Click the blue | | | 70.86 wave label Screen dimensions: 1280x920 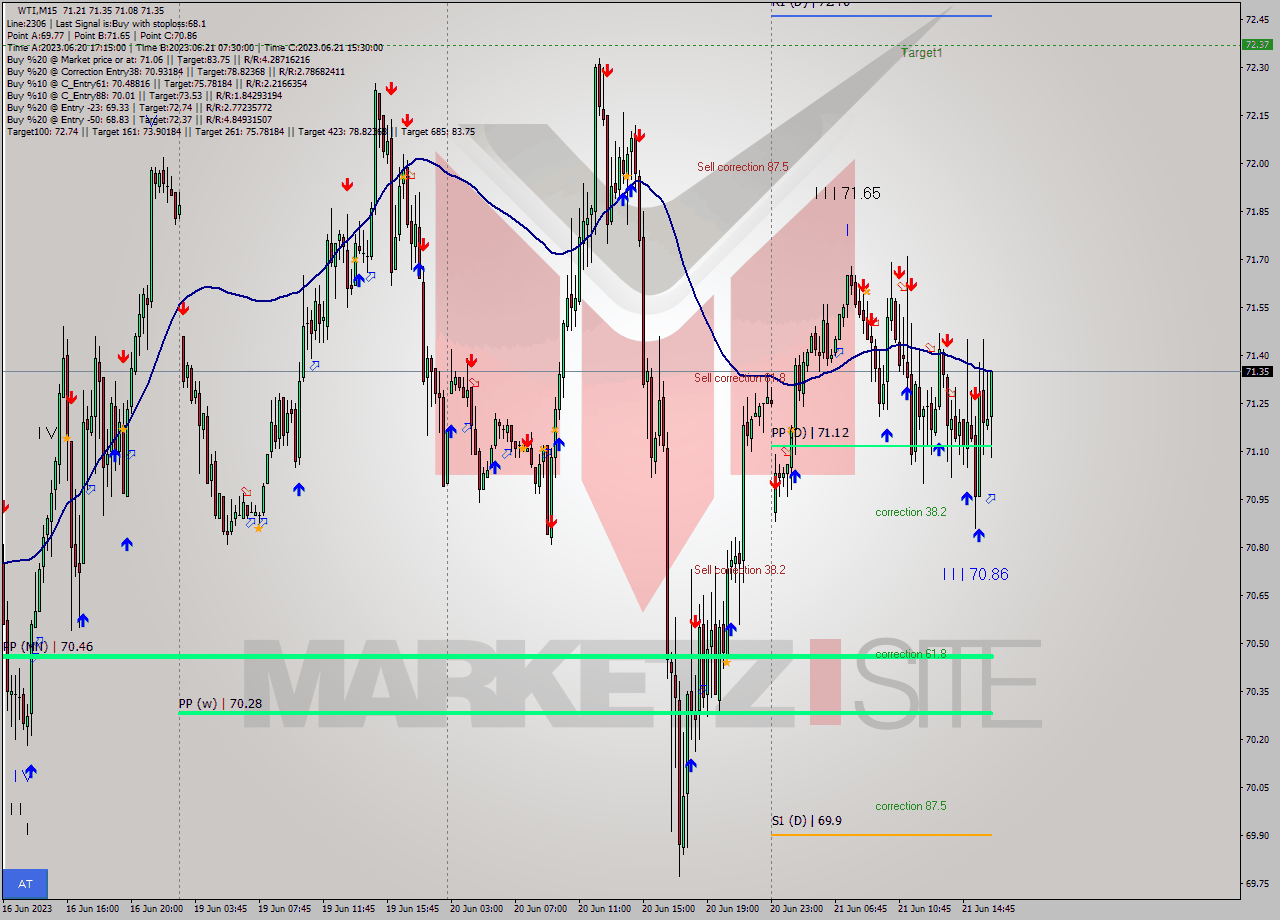click(975, 574)
